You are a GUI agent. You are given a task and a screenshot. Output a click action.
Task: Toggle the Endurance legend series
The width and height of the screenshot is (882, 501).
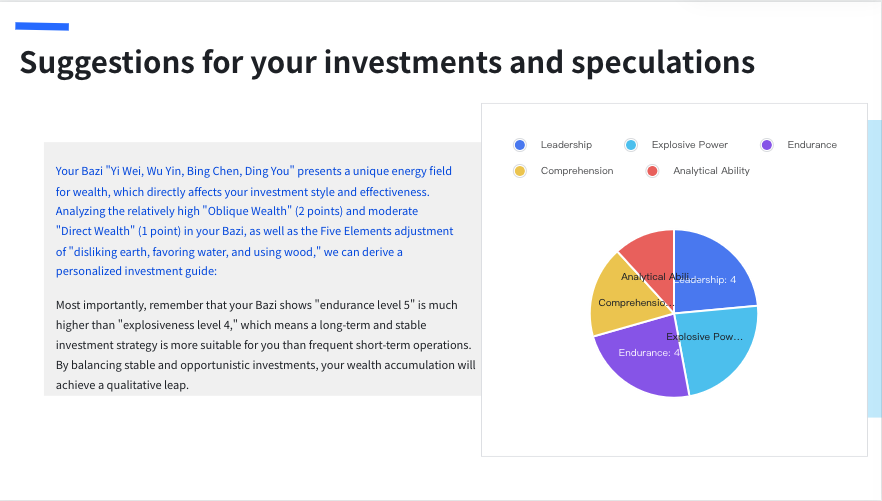(799, 145)
